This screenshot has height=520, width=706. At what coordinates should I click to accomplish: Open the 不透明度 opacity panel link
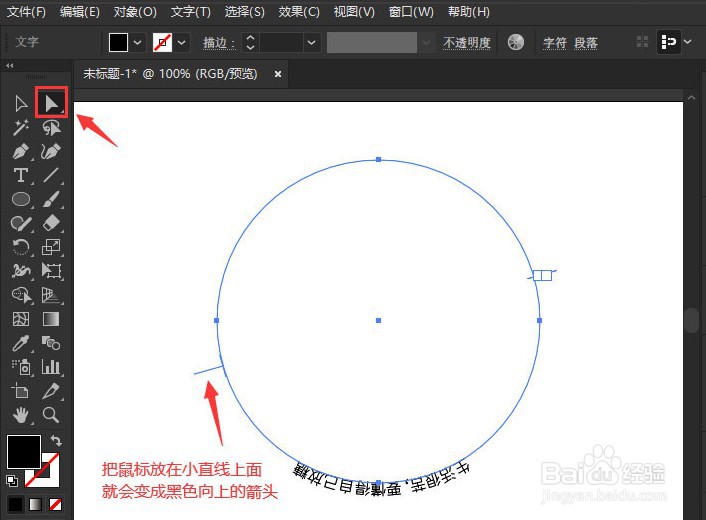tap(466, 43)
